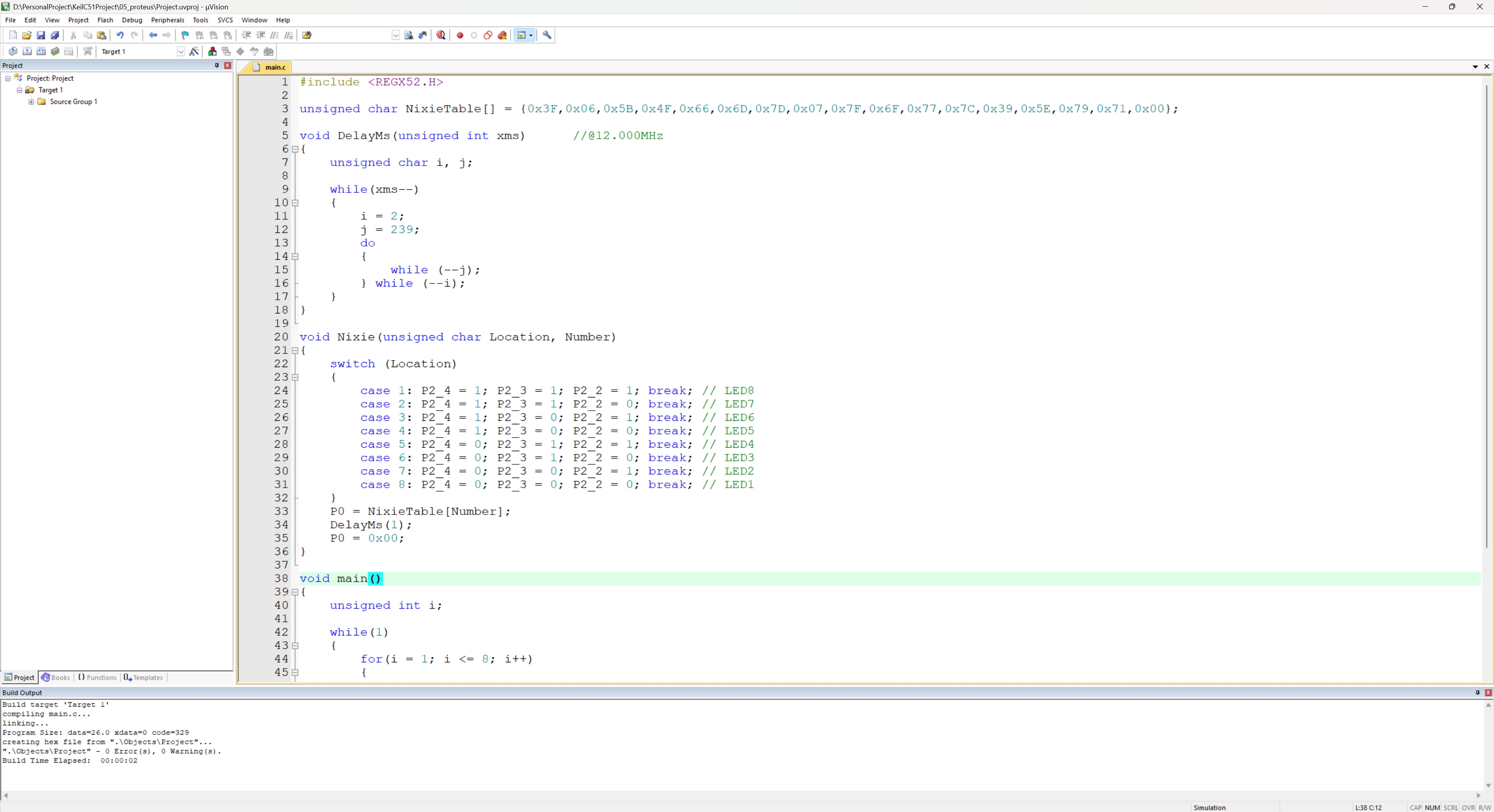Screen dimensions: 1494x812
Task: Kill all breakpoints icon
Action: pyautogui.click(x=502, y=35)
